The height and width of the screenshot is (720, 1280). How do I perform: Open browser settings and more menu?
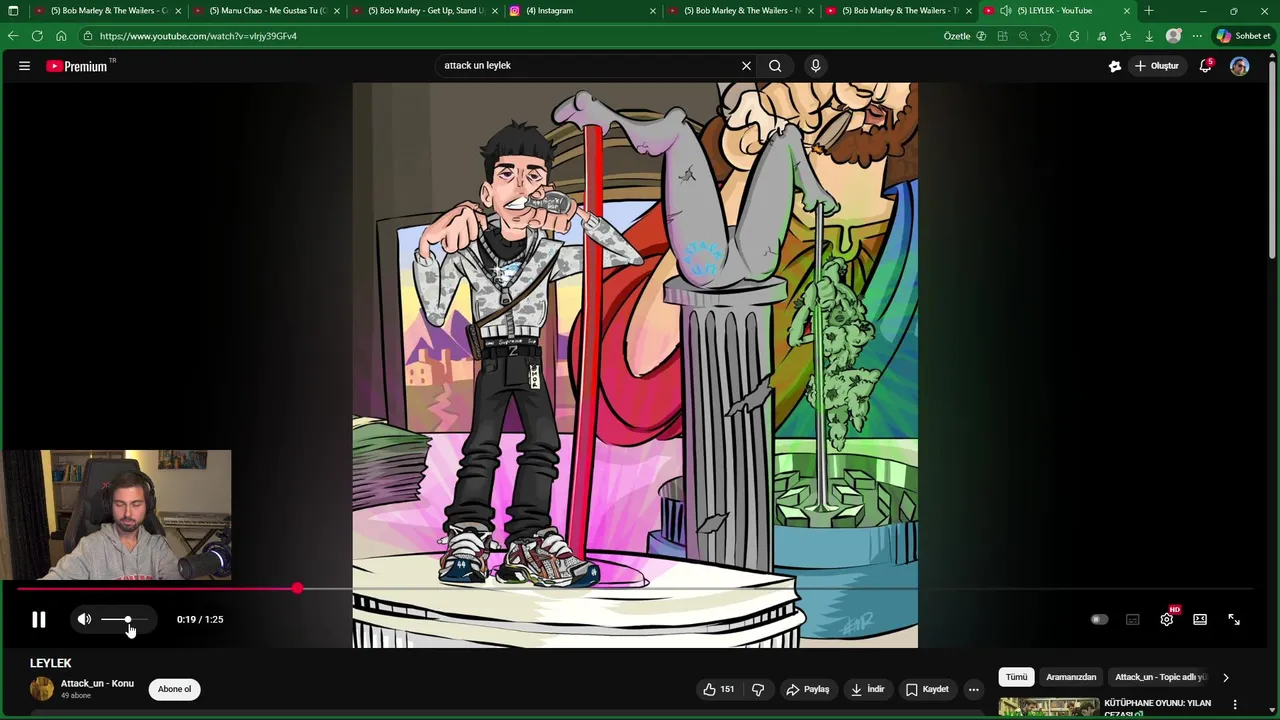tap(1197, 36)
